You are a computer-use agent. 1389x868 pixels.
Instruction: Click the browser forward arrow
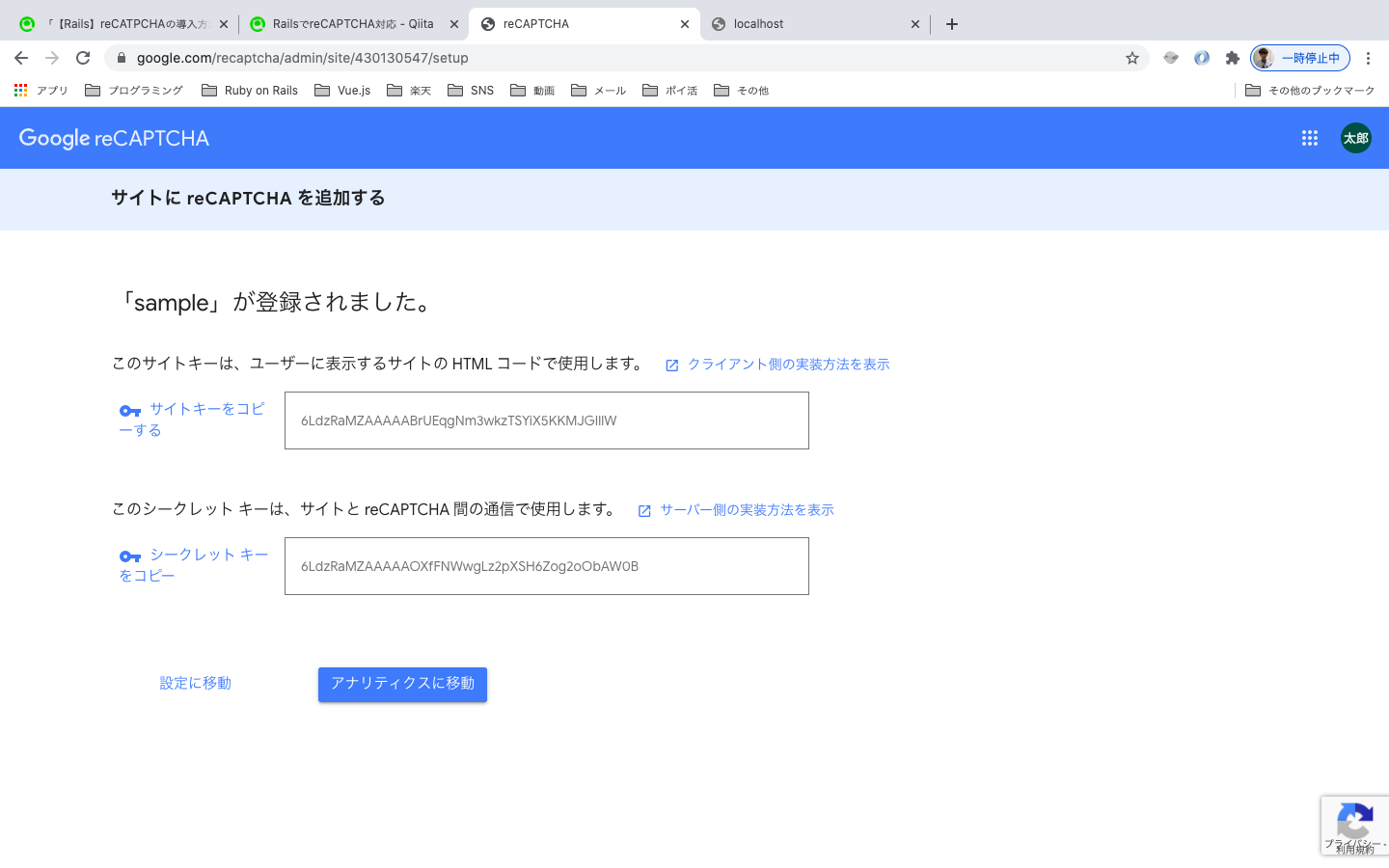(x=52, y=58)
